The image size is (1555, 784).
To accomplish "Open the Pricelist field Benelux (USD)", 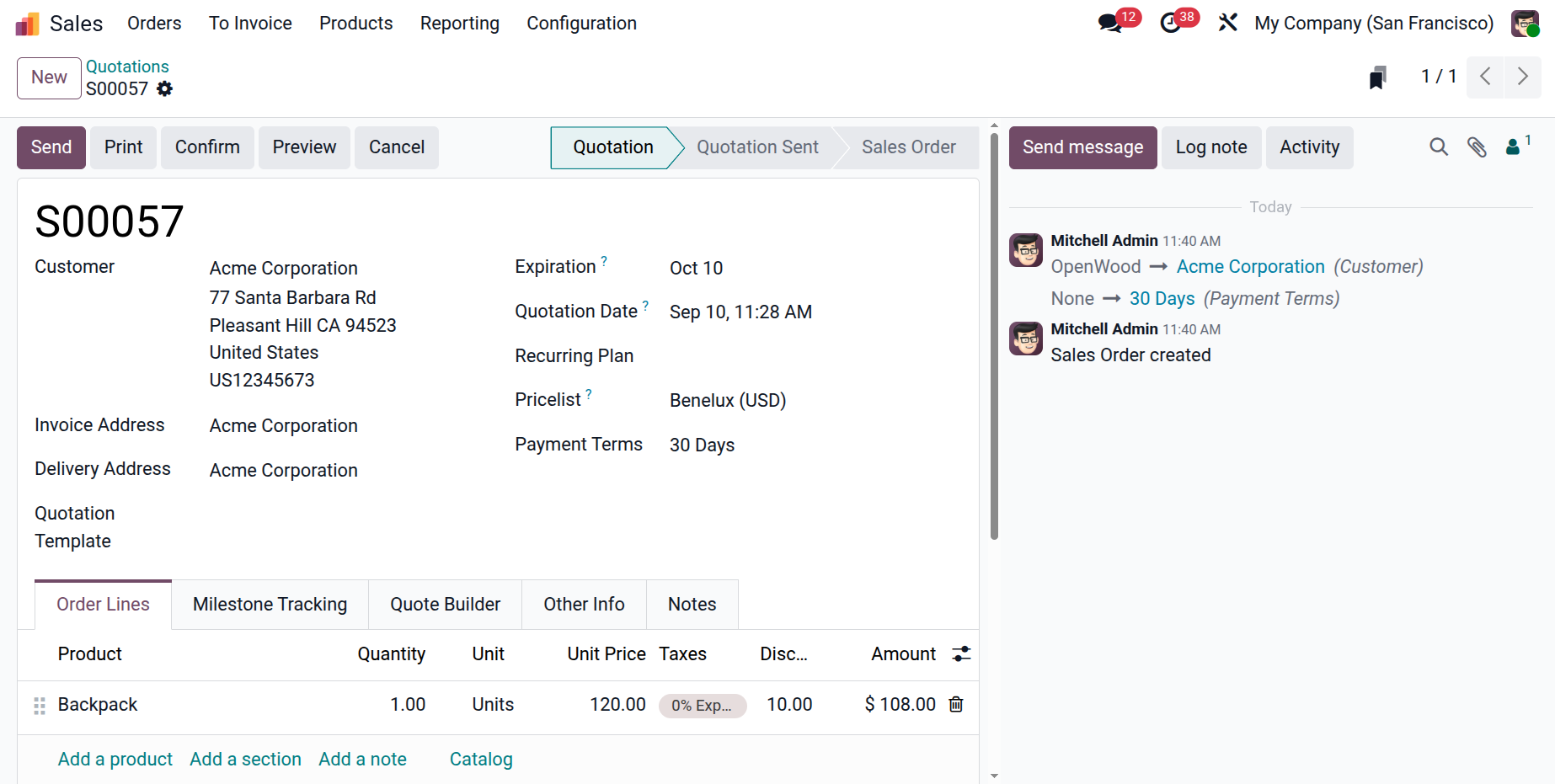I will click(x=728, y=401).
